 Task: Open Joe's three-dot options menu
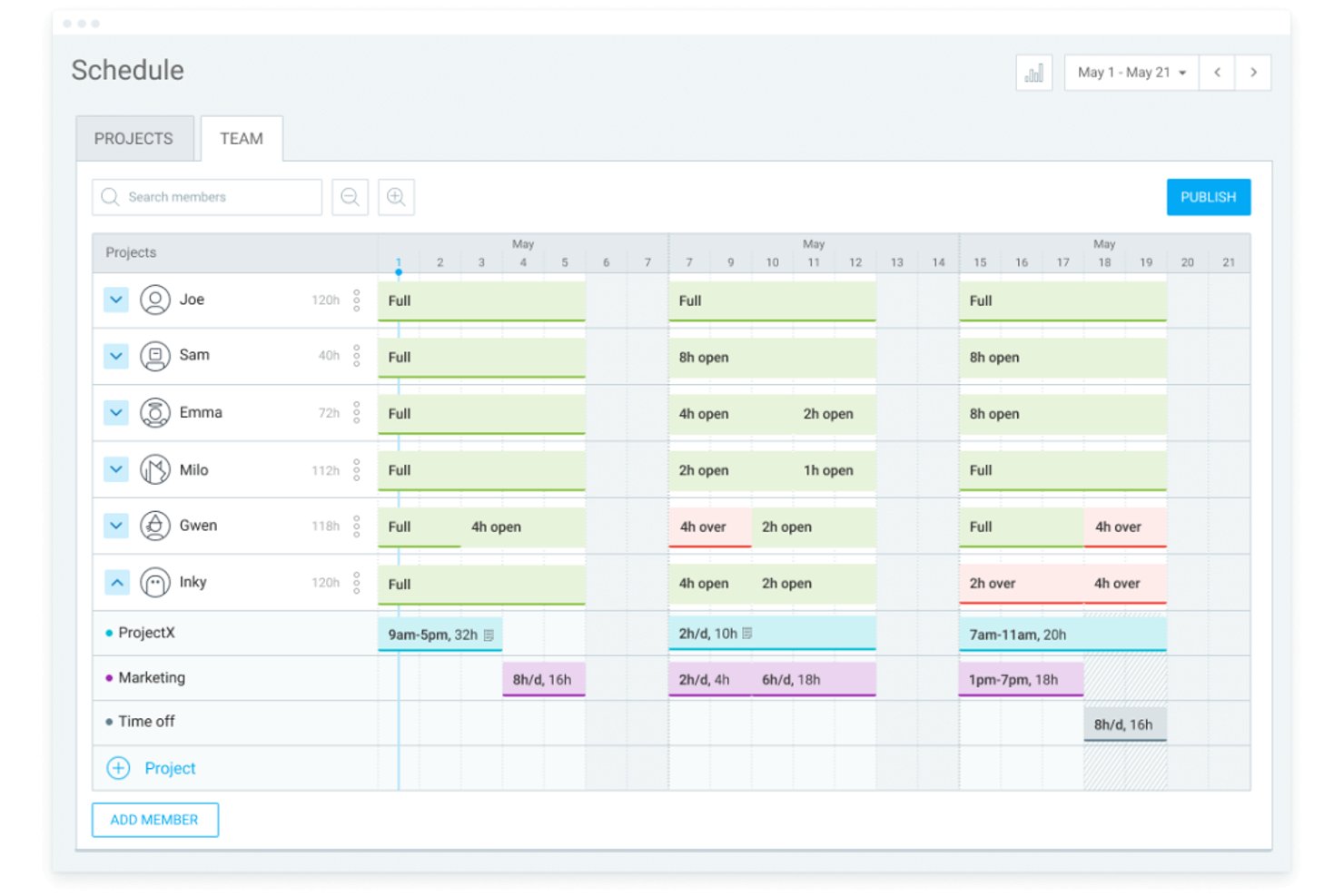357,300
